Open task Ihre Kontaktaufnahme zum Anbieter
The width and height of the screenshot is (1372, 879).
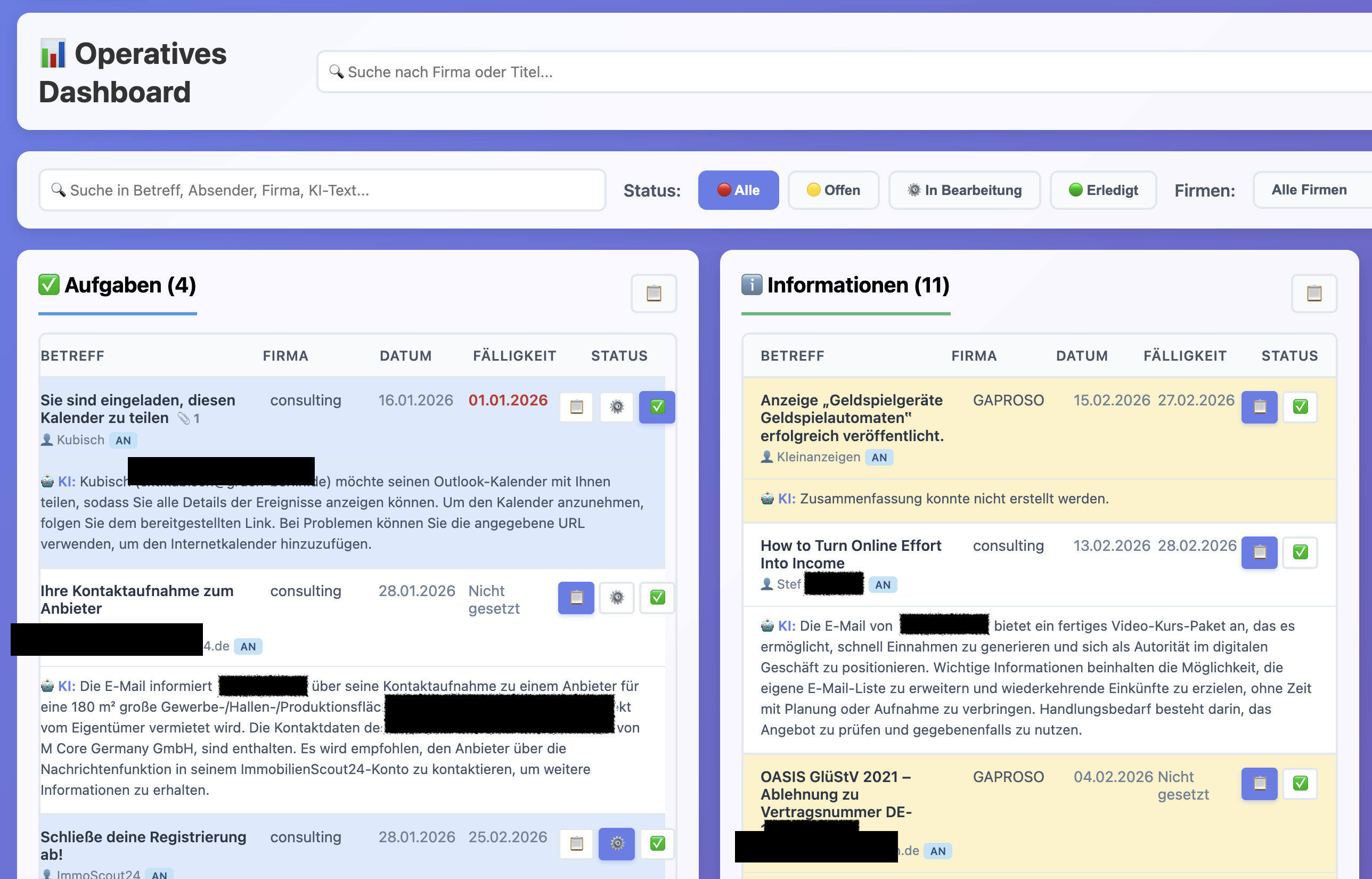coord(137,599)
